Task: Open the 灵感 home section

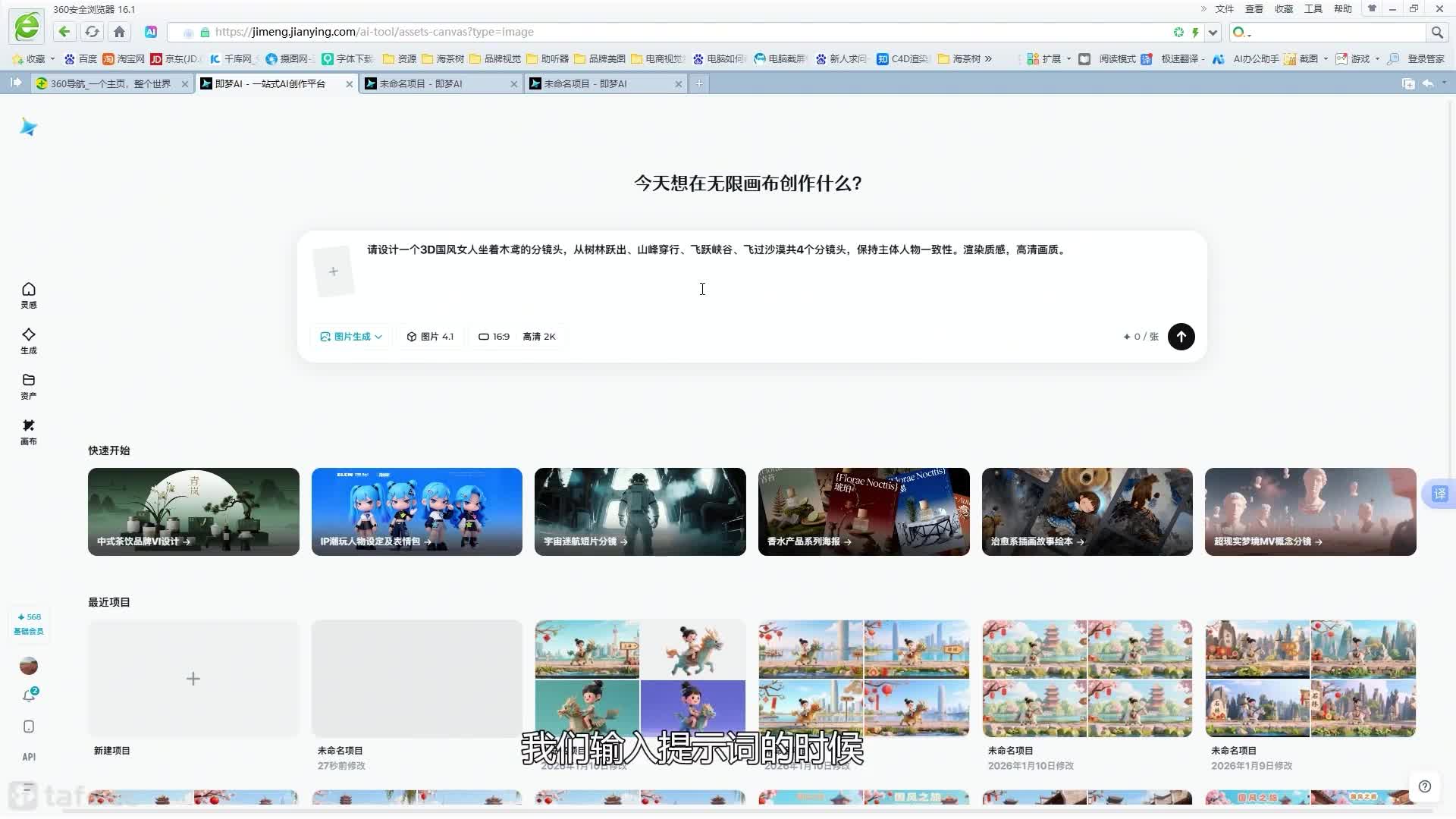Action: point(29,295)
